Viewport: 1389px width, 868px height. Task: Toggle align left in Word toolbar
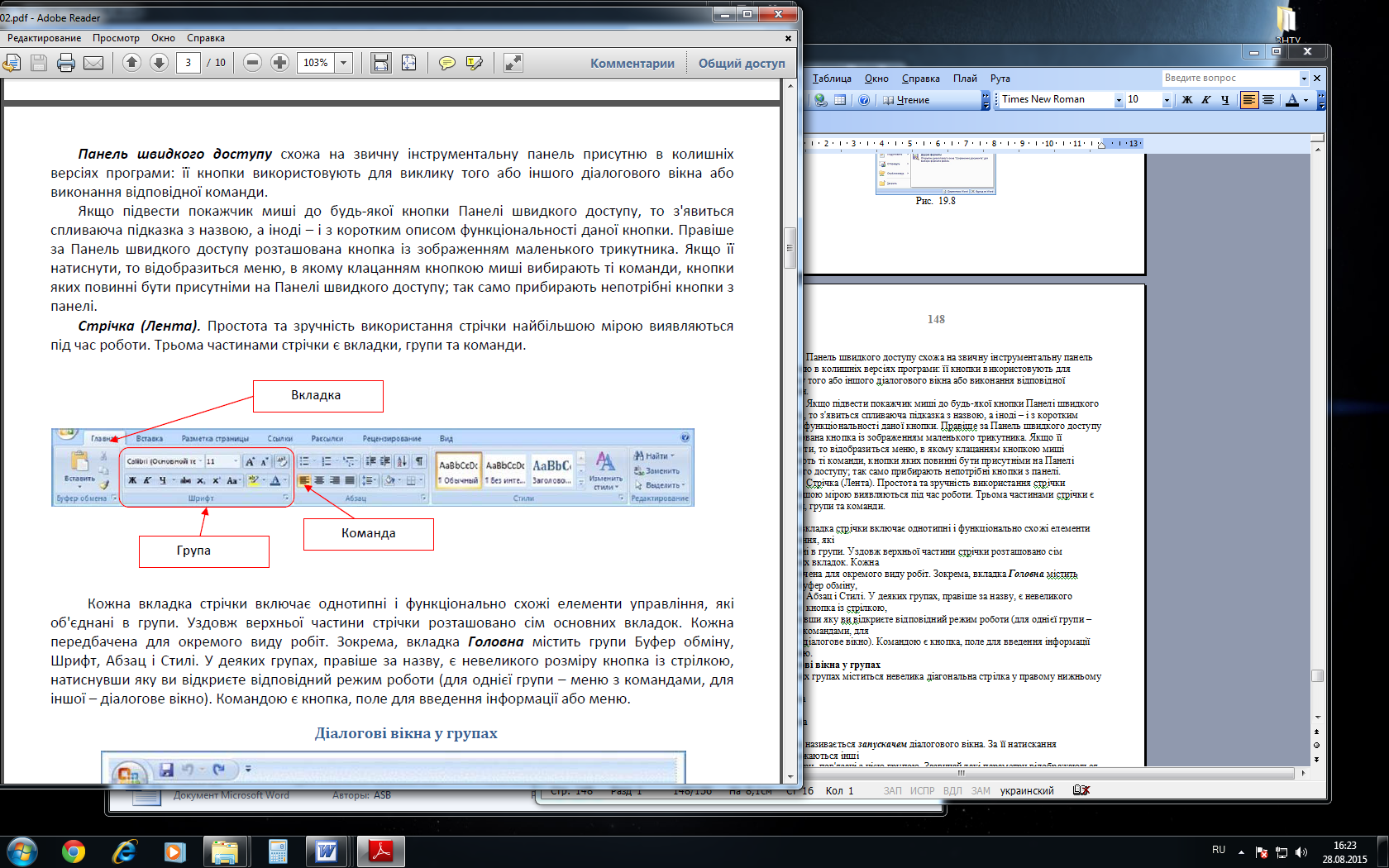coord(1249,100)
